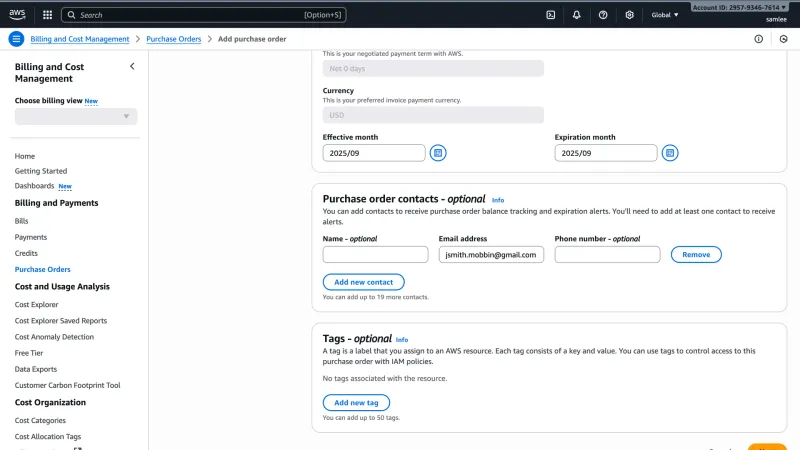Open the CloudShell terminal icon

pyautogui.click(x=551, y=15)
